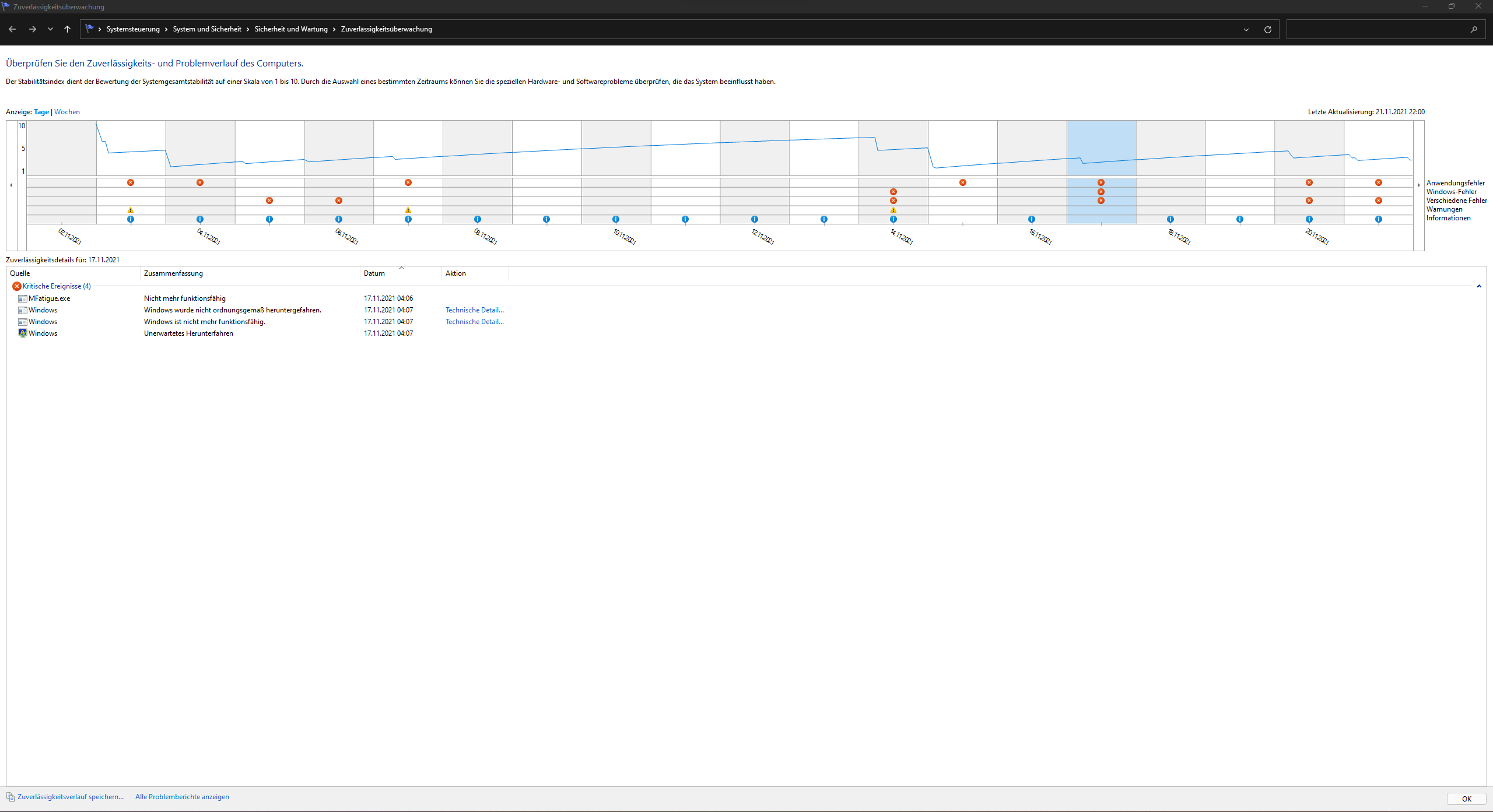Click Alle Problemberichte anzeigen link

click(x=182, y=797)
